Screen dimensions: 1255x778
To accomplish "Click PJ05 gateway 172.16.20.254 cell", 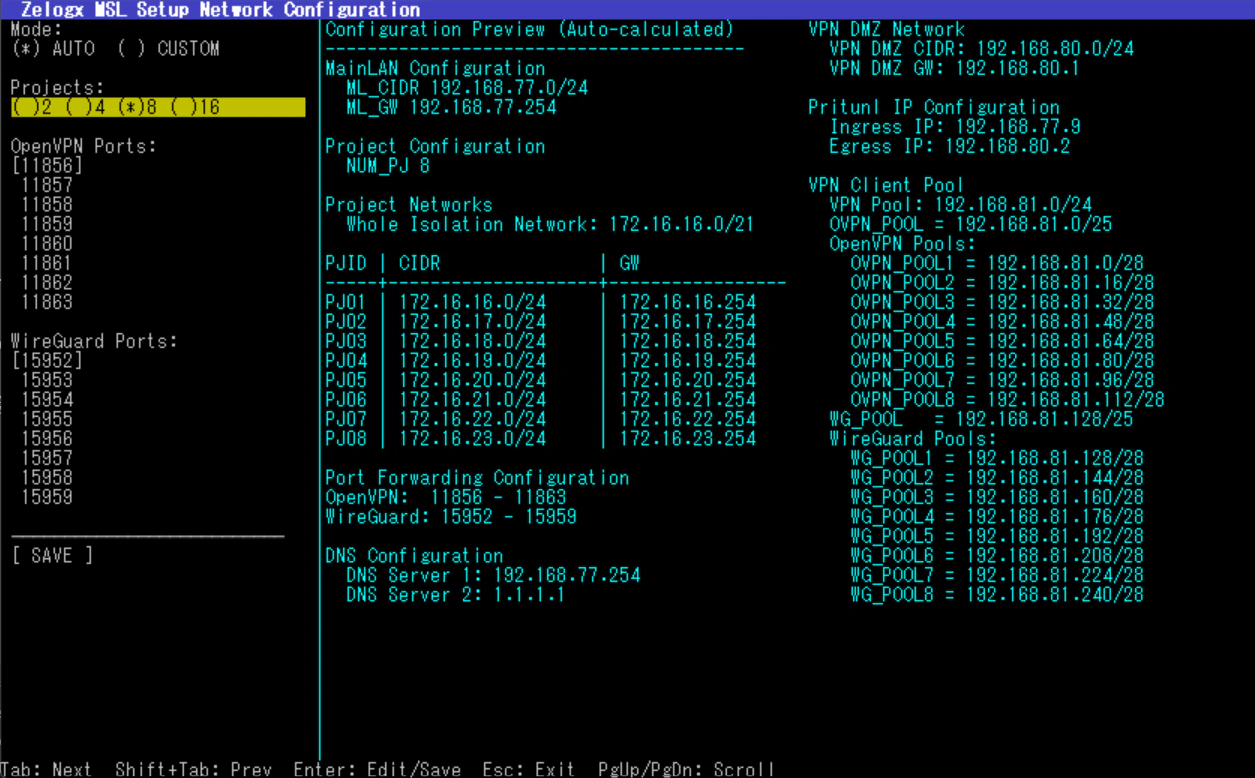I will (x=688, y=380).
